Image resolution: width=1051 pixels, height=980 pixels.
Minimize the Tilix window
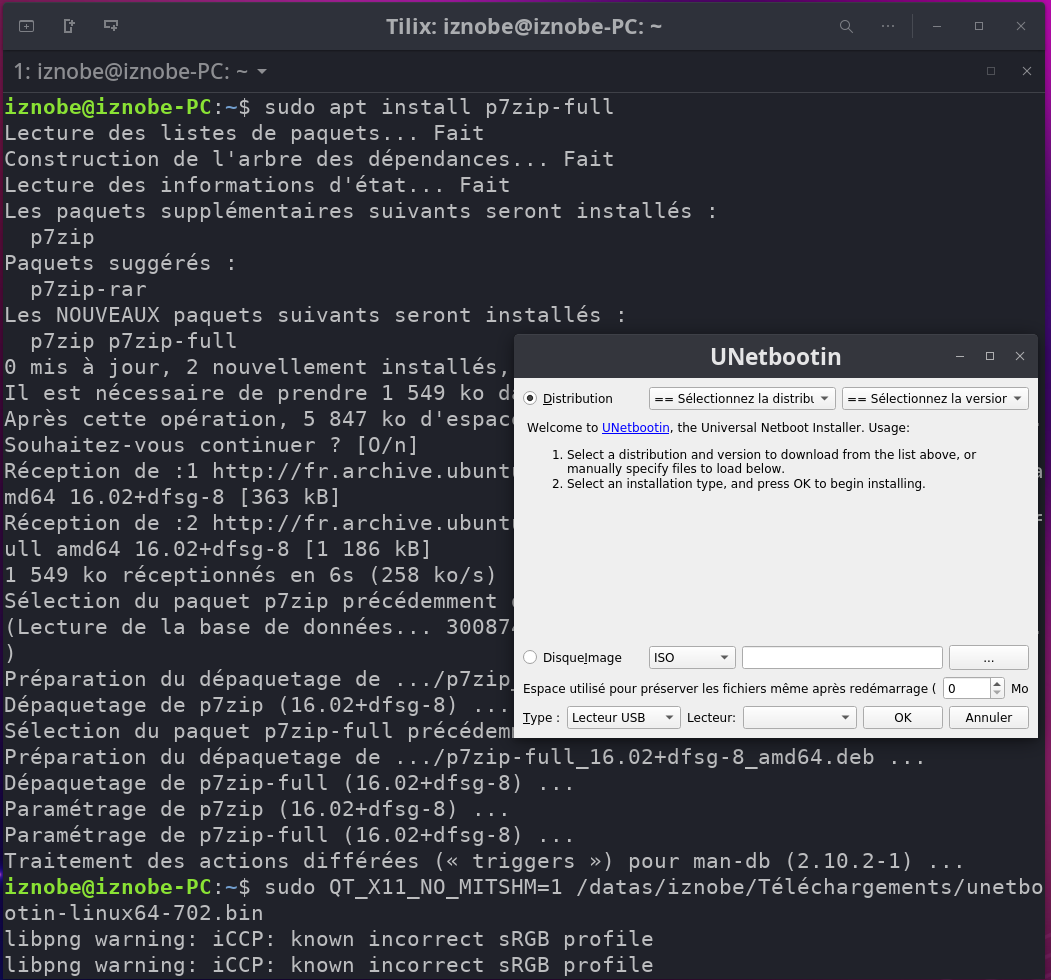(x=937, y=26)
